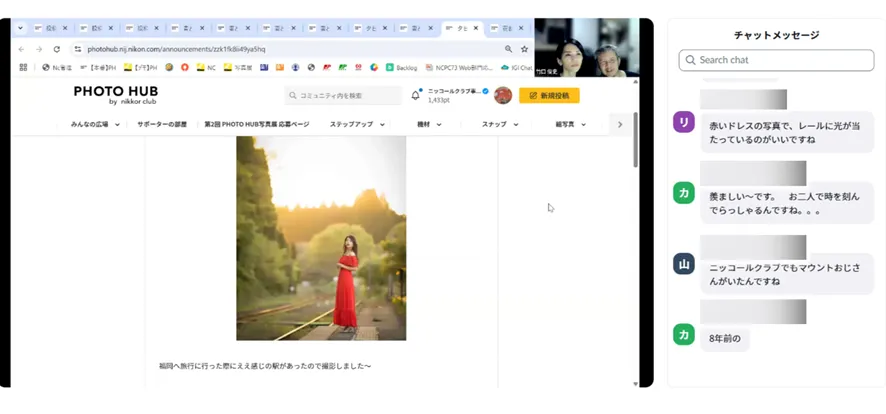Expand the 組写真 dropdown
Image resolution: width=886 pixels, height=414 pixels.
click(583, 125)
